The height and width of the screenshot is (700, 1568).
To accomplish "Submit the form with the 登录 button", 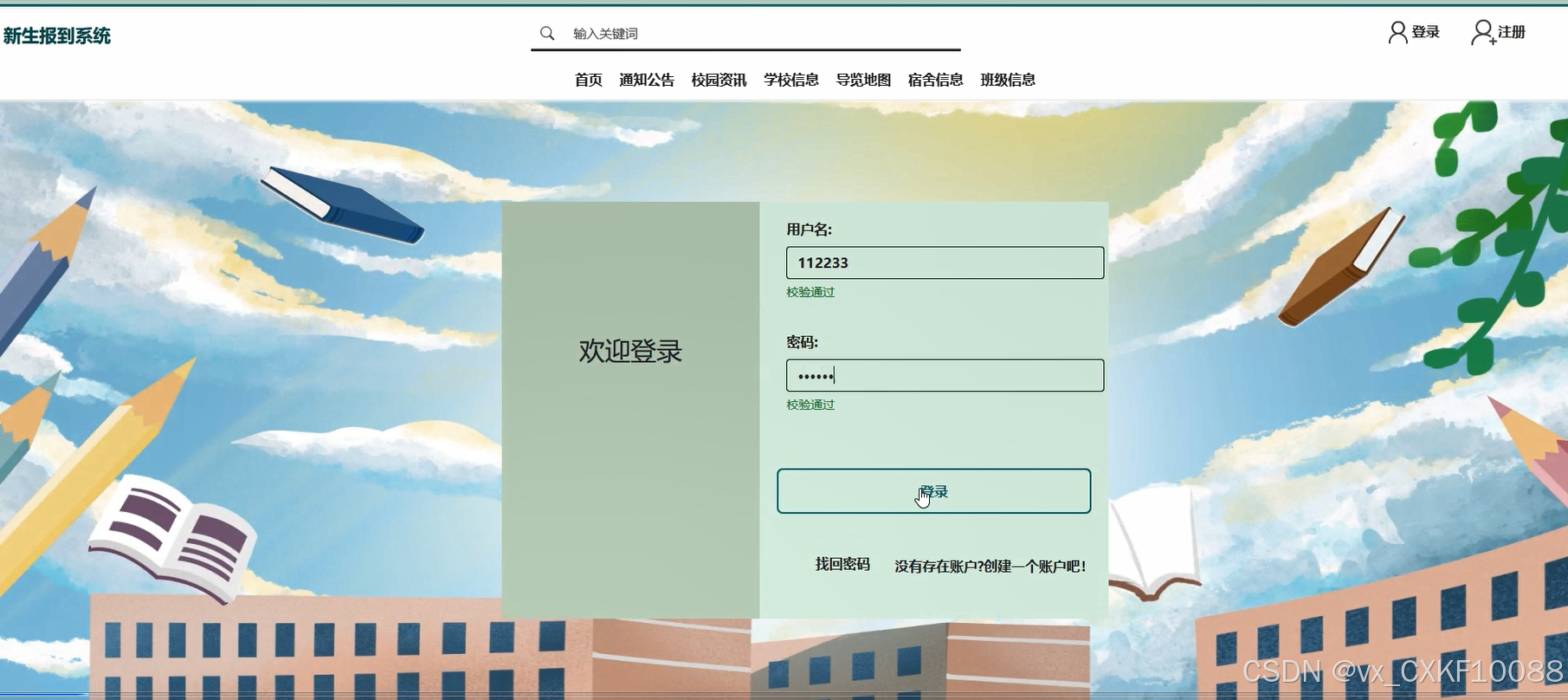I will [933, 491].
